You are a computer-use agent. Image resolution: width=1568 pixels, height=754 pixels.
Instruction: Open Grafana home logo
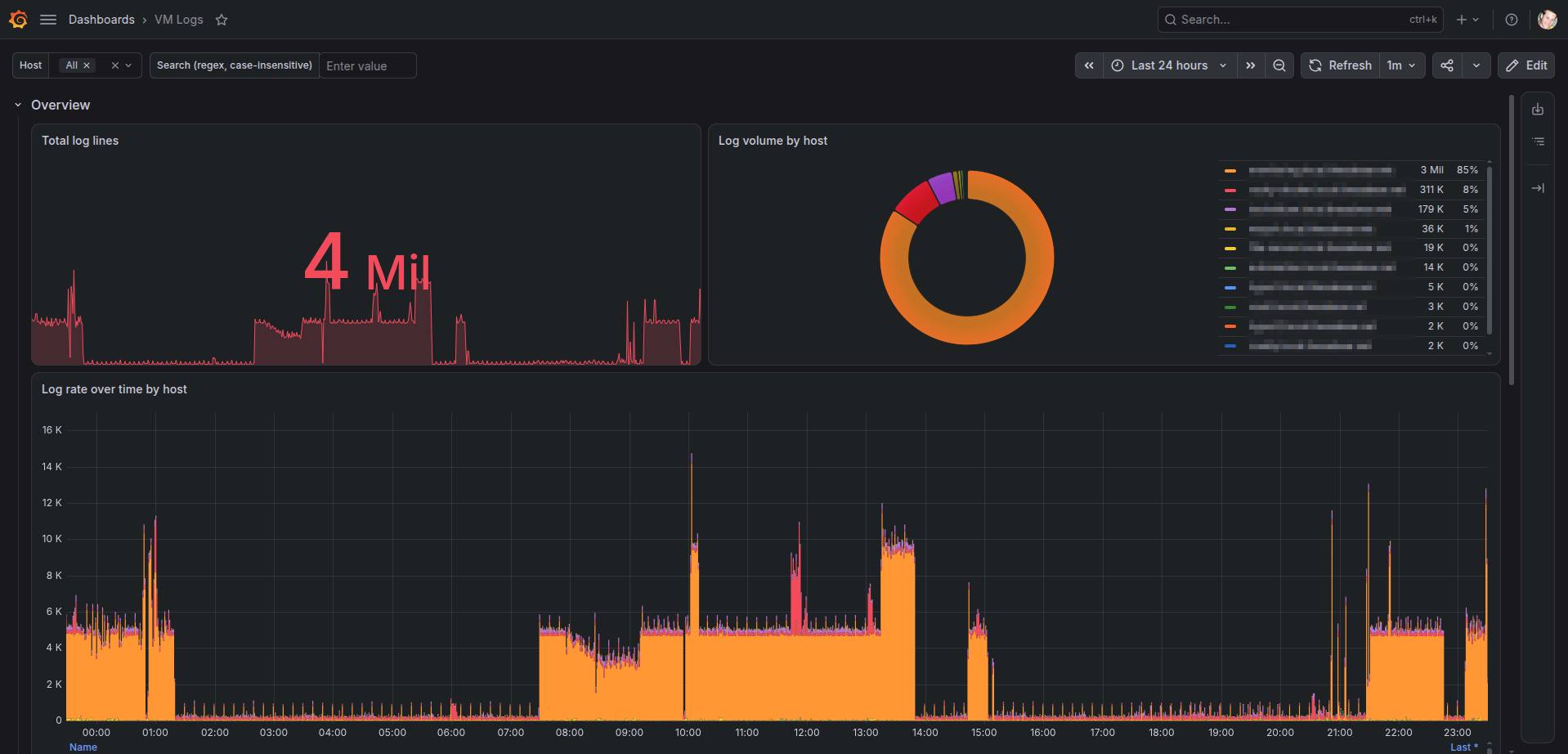point(18,20)
